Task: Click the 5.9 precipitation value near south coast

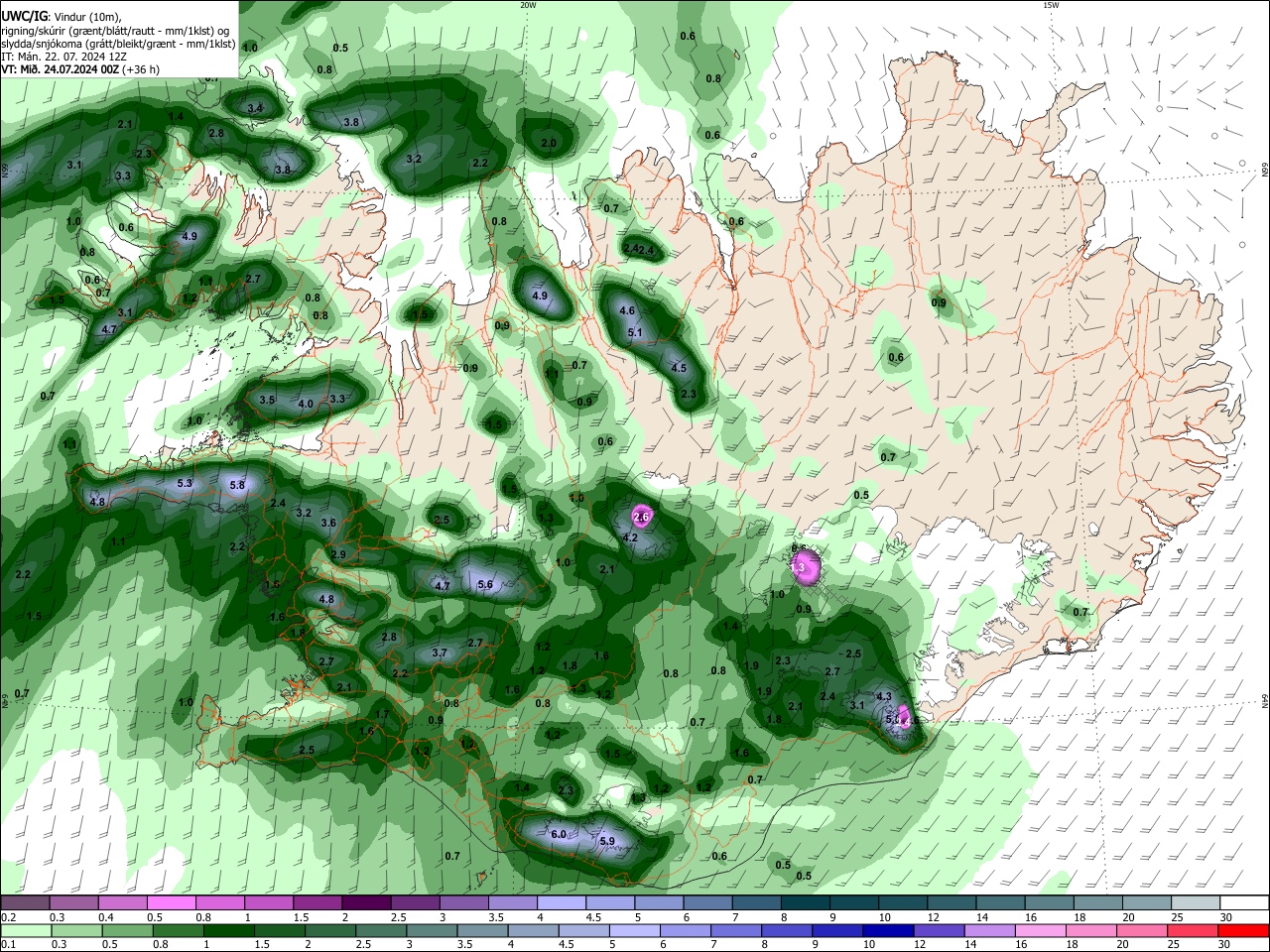Action: (x=608, y=841)
